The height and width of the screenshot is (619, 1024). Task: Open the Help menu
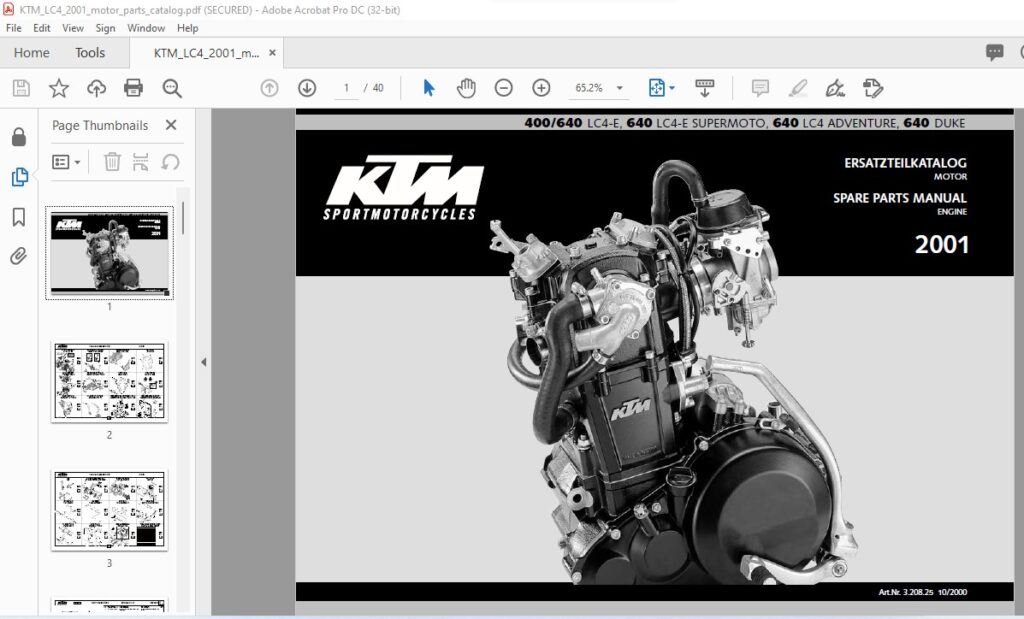click(x=187, y=28)
